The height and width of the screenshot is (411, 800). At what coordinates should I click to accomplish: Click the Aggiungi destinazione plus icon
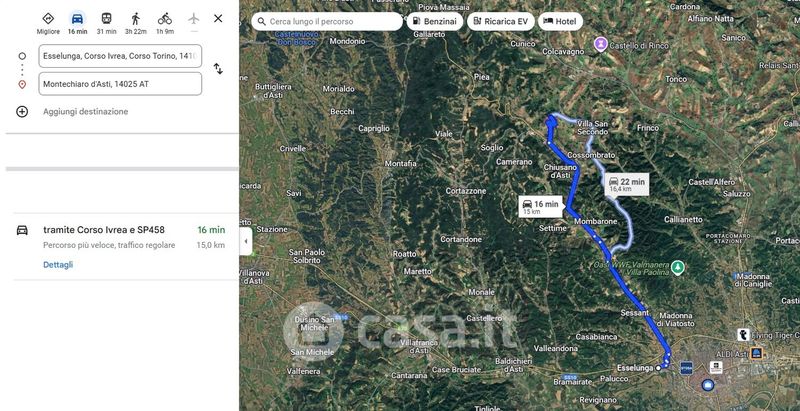point(22,112)
